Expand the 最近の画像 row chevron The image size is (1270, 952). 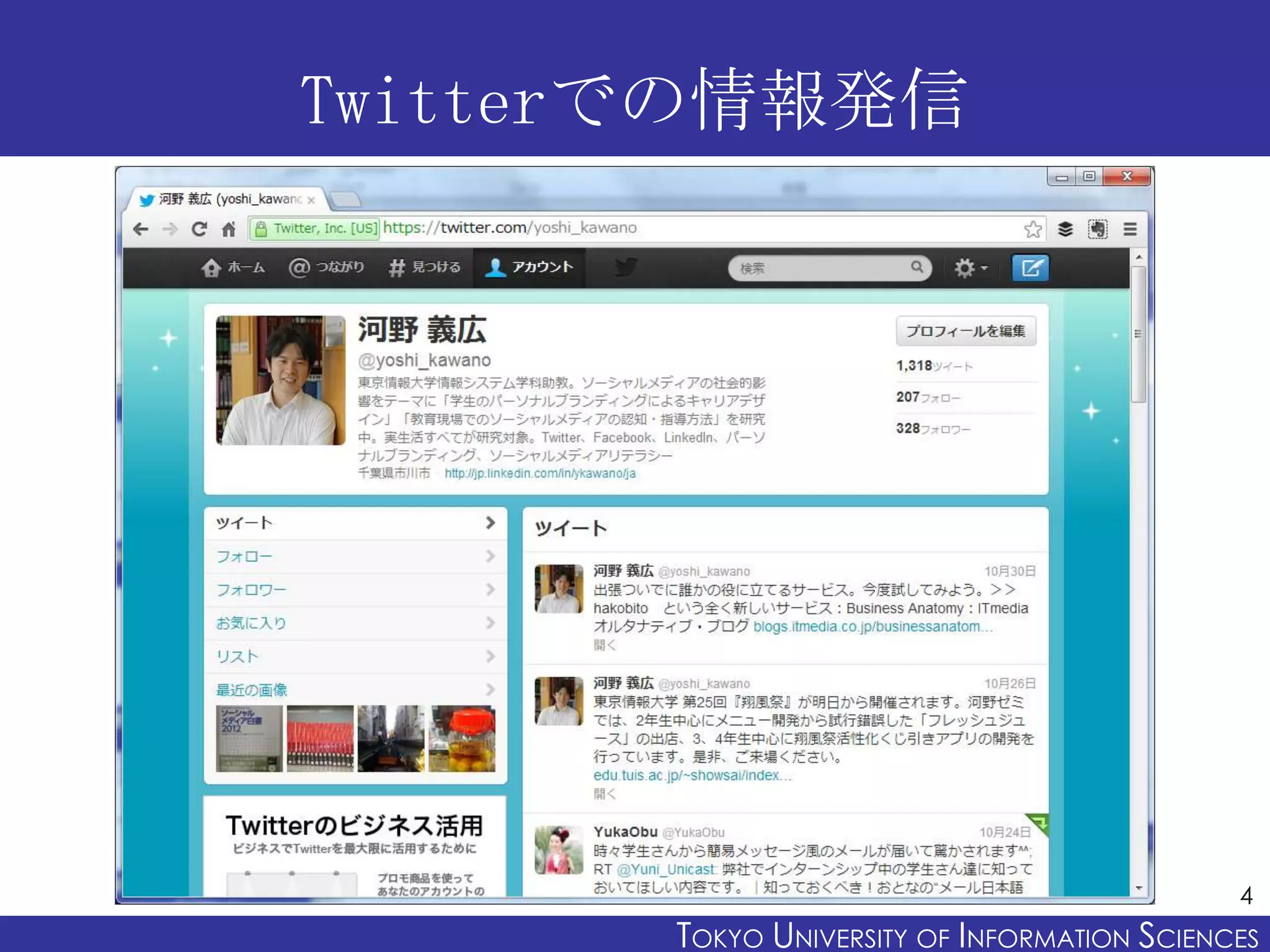491,690
